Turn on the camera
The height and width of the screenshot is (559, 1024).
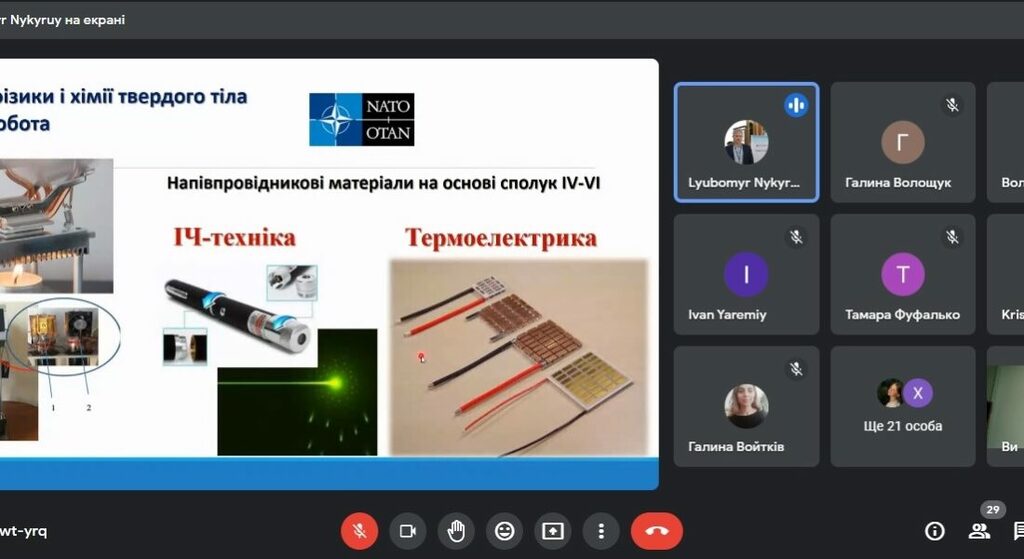coord(407,531)
